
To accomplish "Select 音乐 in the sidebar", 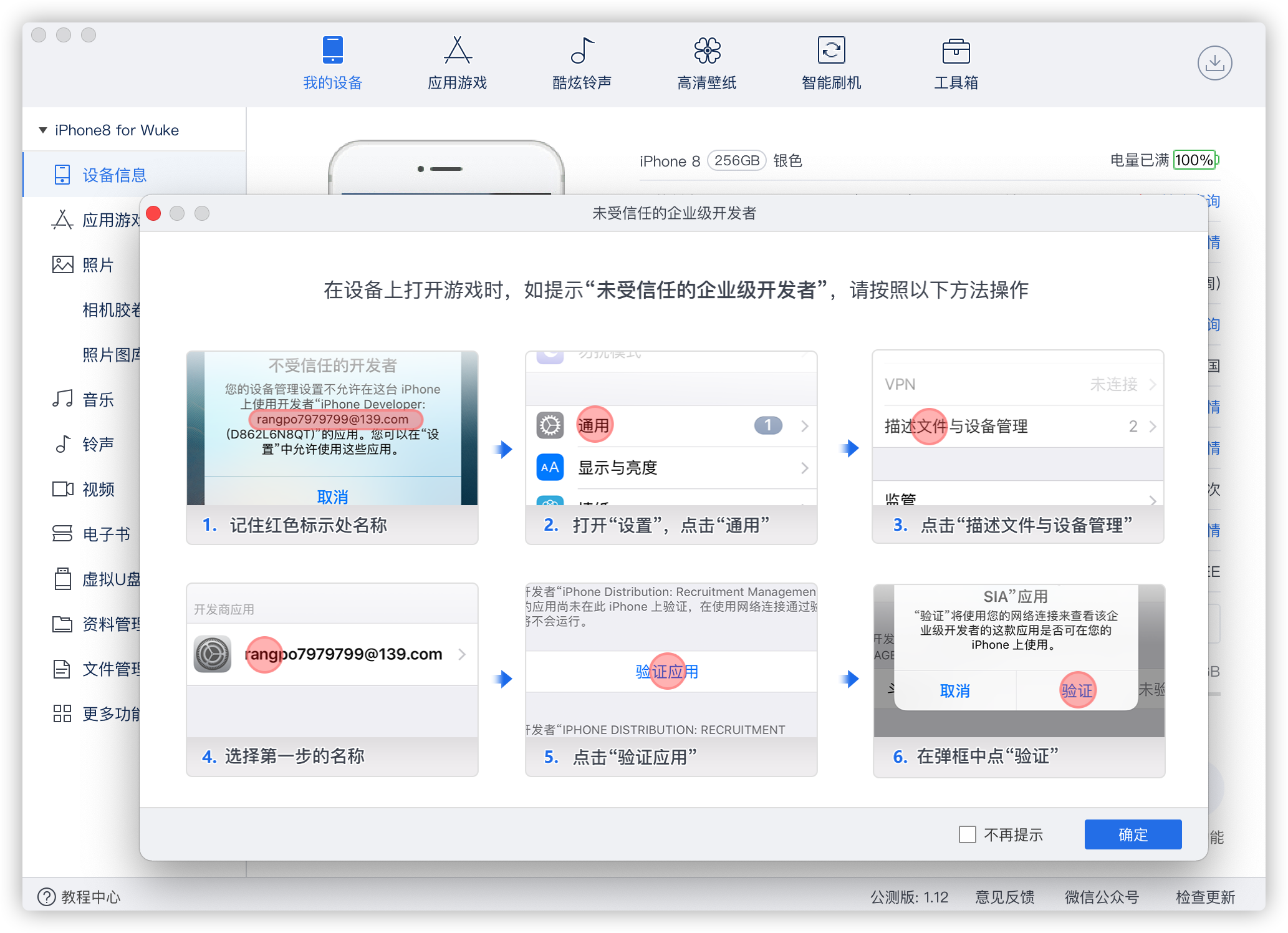I will (98, 400).
